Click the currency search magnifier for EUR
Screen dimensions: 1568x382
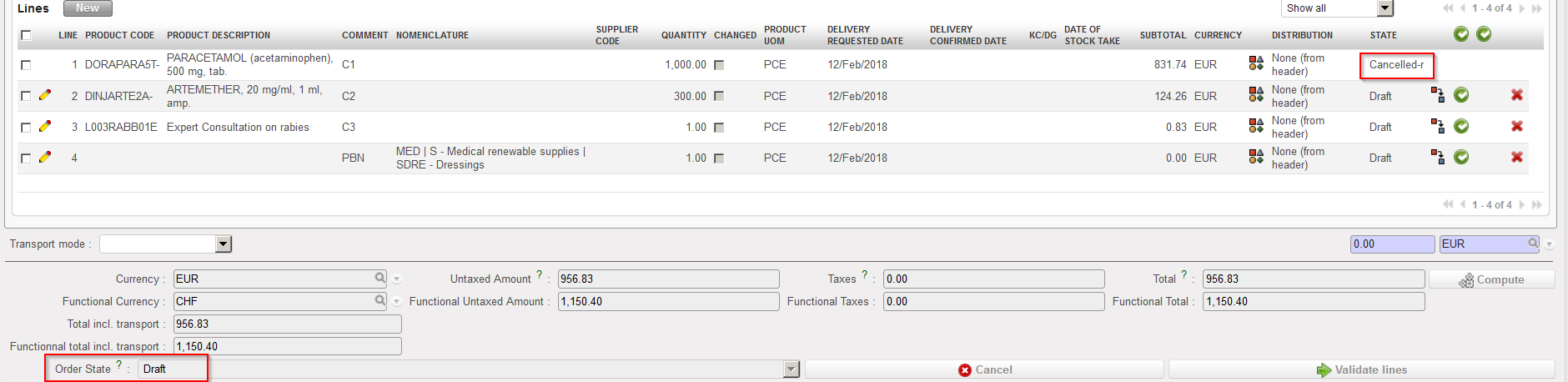click(380, 279)
